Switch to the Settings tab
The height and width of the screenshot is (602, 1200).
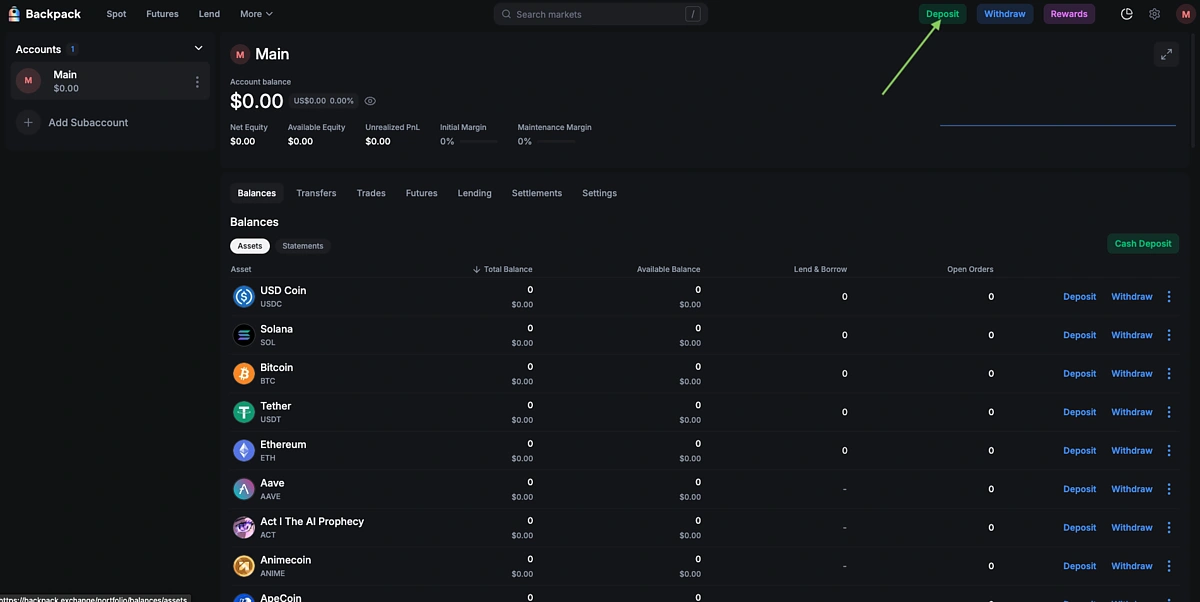(599, 193)
